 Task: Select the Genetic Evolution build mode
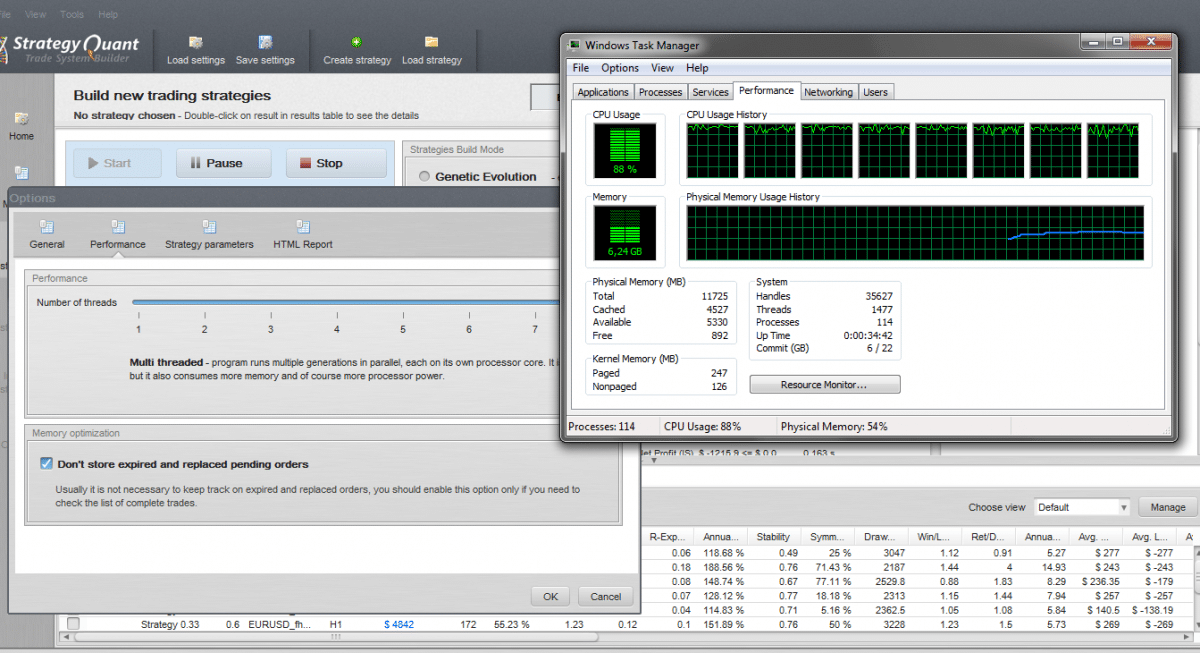tap(425, 177)
